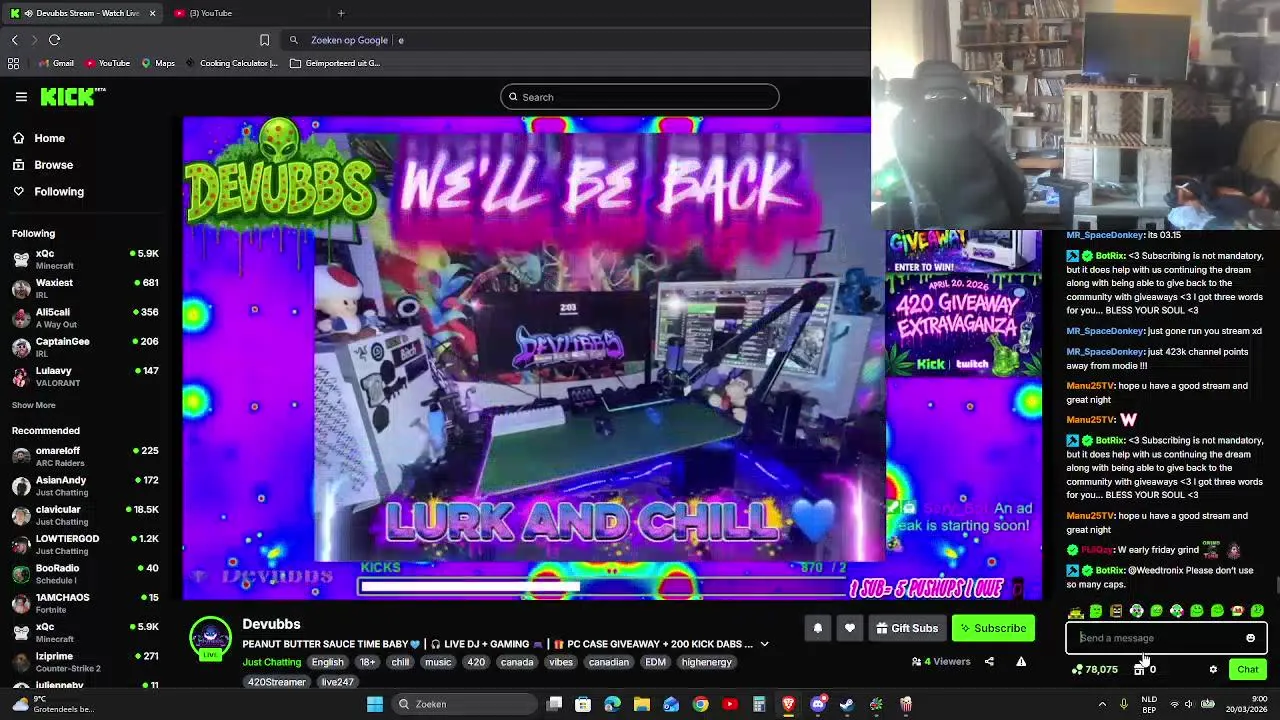Open Waxiest's IRL stream from Following
The width and height of the screenshot is (1280, 720).
[x=85, y=288]
